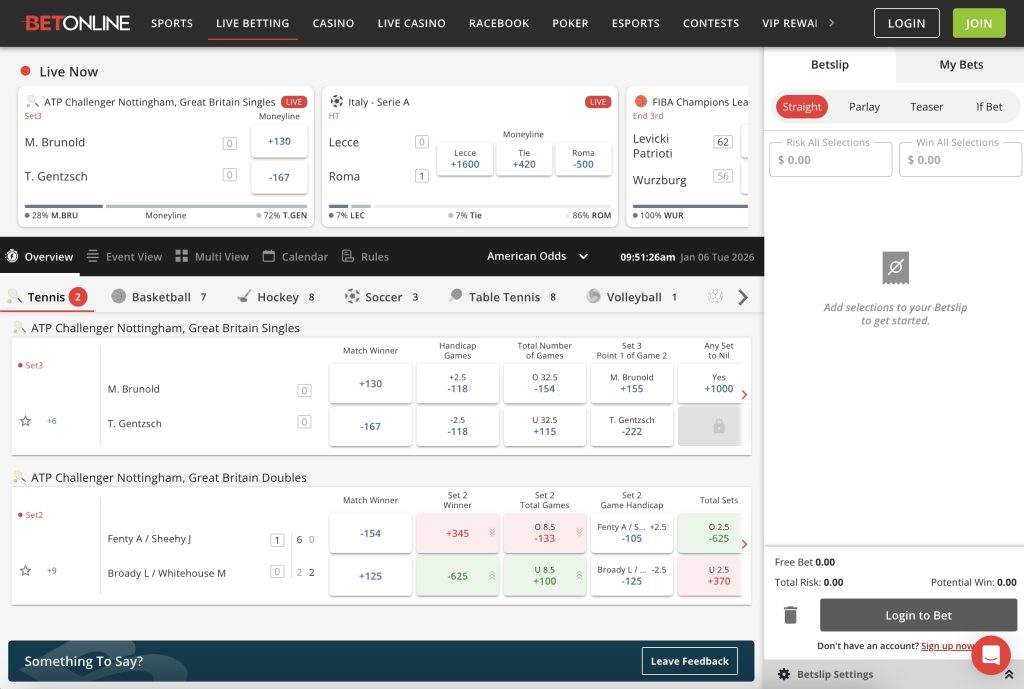Clear the betslip with the trash icon
This screenshot has height=689, width=1024.
click(790, 614)
